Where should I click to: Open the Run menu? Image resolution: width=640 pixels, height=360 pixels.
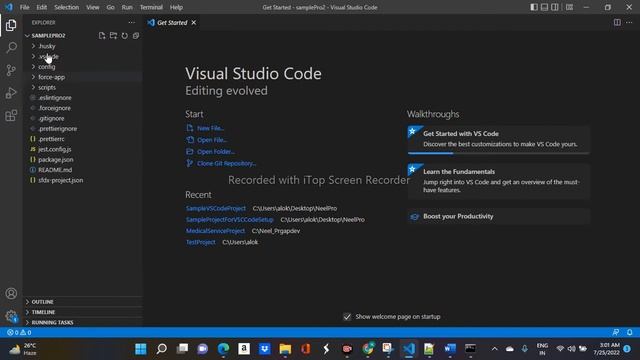point(127,7)
